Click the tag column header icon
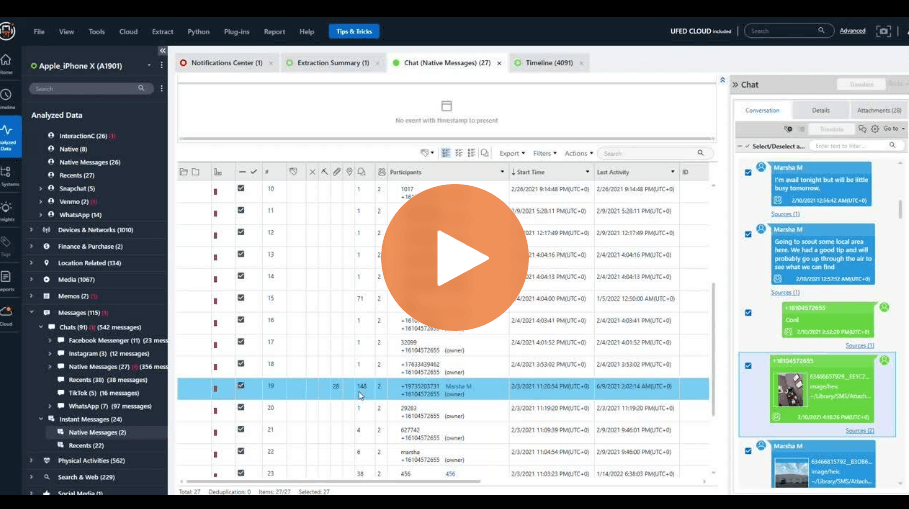Screen dimensions: 909x509 pyautogui.click(x=293, y=172)
